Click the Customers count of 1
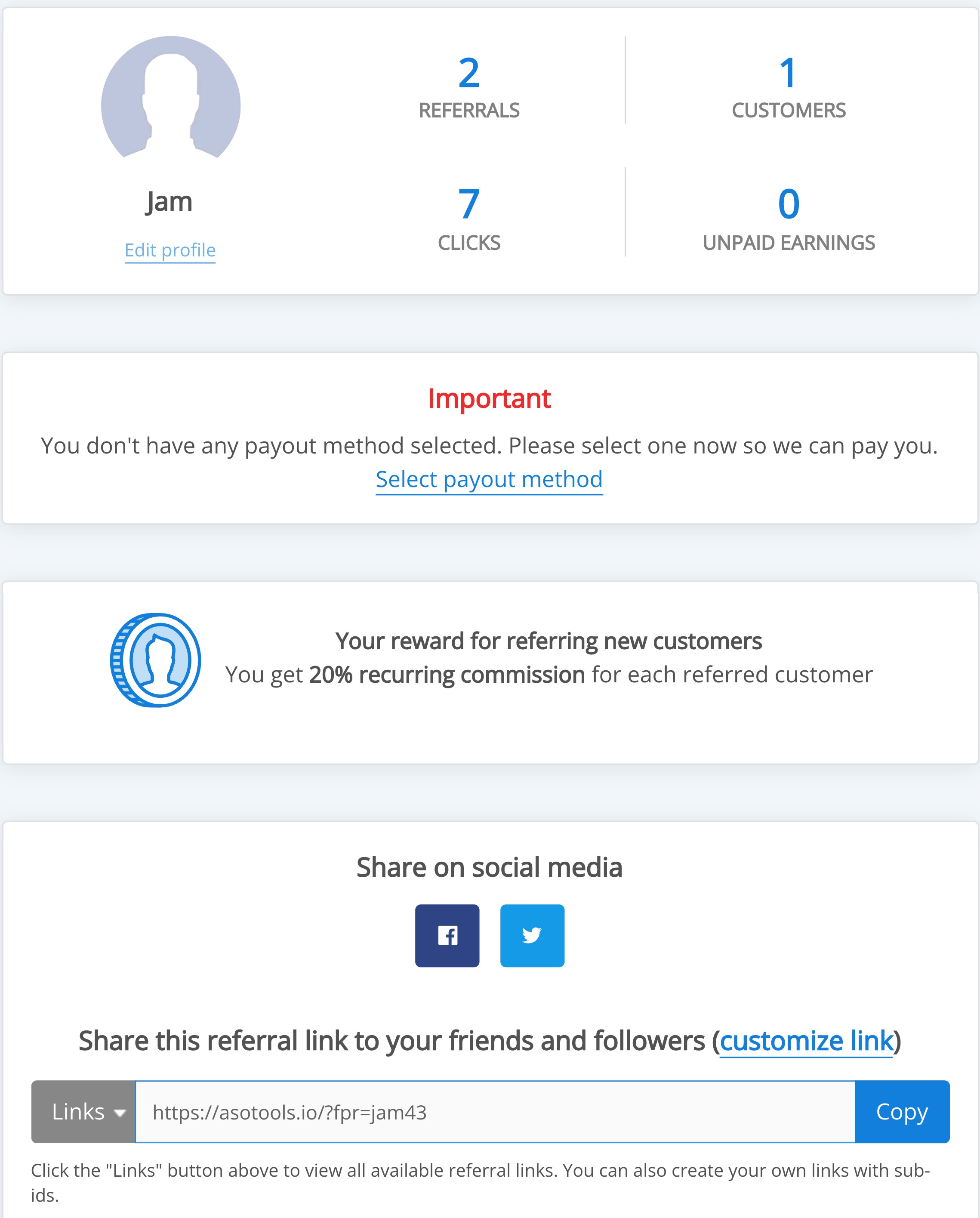This screenshot has height=1218, width=980. pos(788,74)
